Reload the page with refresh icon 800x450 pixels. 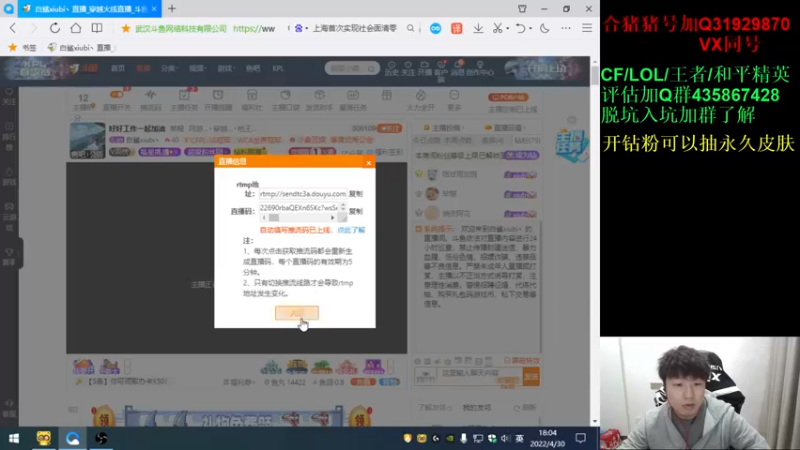point(55,28)
